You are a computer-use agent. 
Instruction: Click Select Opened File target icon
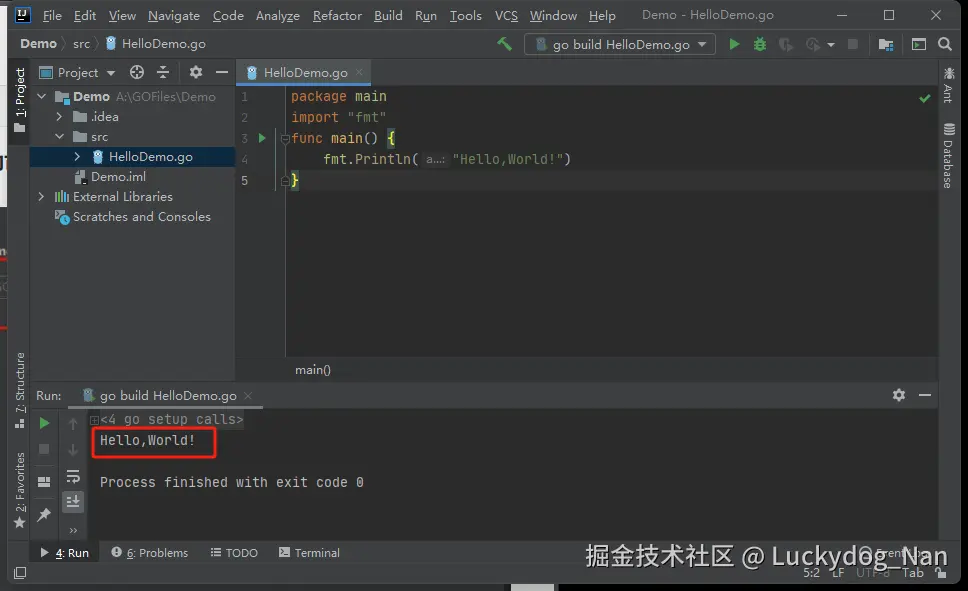click(137, 72)
